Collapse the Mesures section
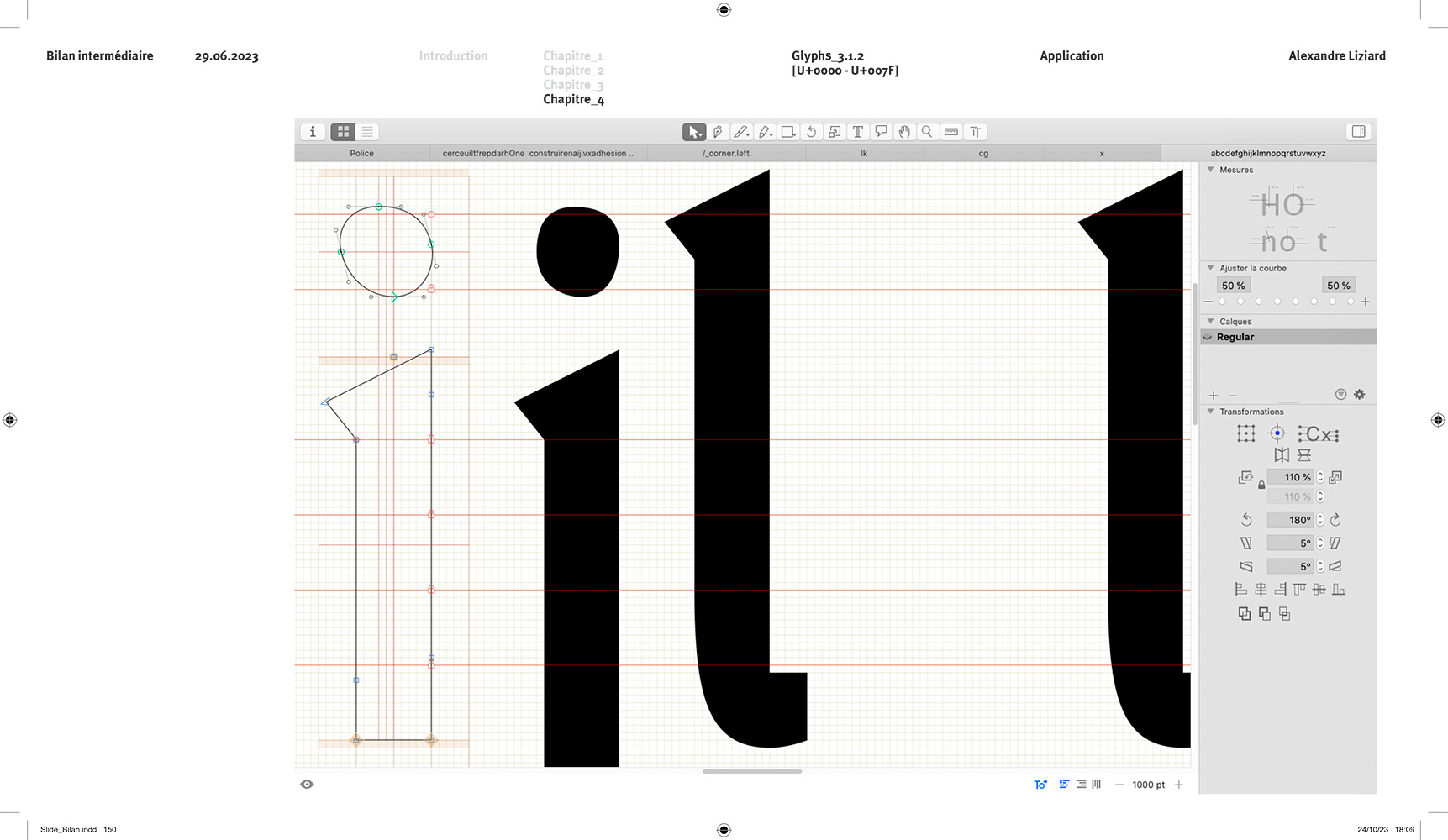1448x840 pixels. tap(1210, 170)
